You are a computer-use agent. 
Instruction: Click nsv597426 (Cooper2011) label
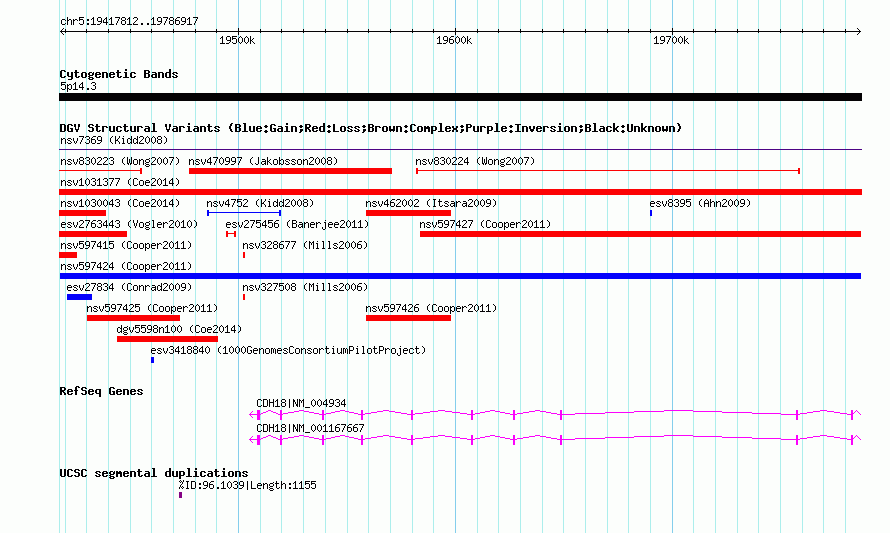(x=431, y=308)
